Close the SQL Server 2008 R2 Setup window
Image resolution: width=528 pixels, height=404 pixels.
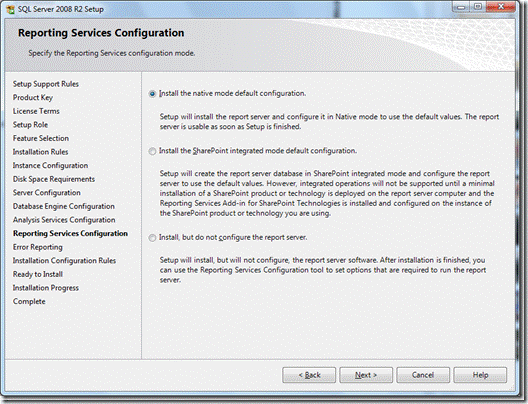(x=501, y=7)
